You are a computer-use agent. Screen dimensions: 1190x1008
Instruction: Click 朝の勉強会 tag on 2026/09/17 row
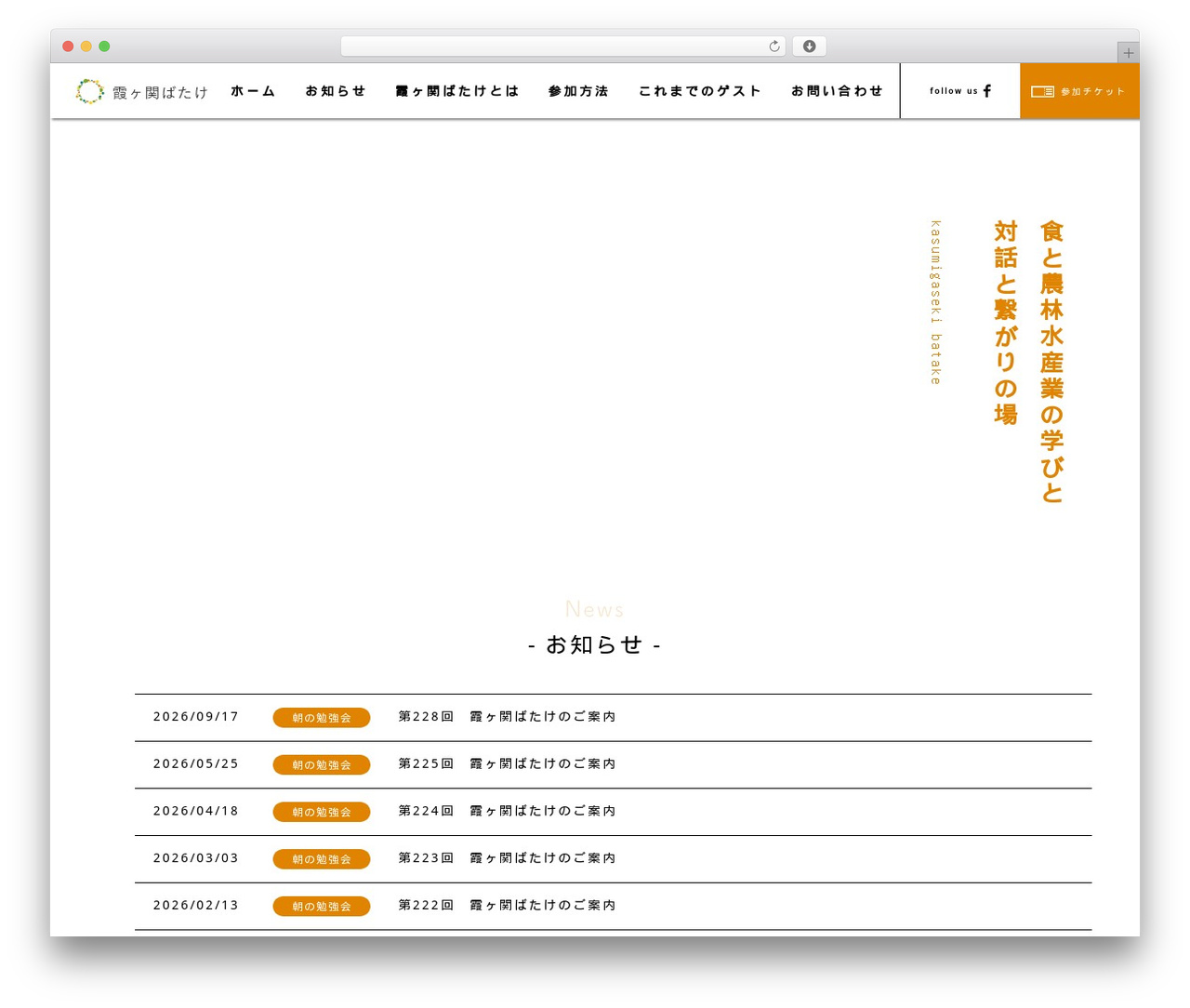pos(322,718)
